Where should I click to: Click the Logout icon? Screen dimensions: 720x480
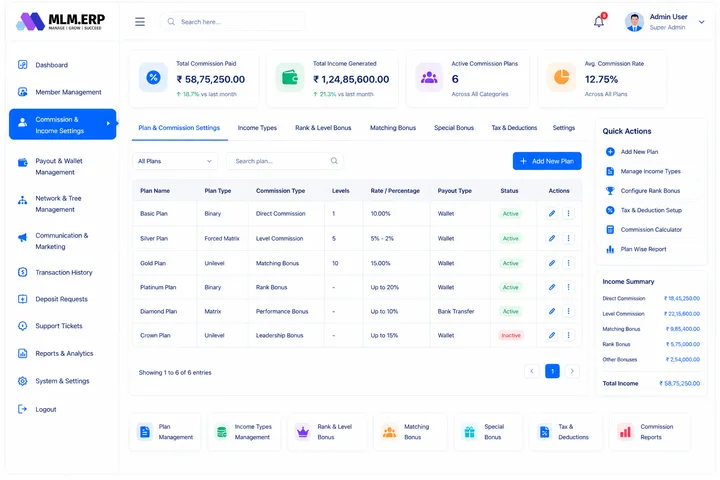coord(22,409)
